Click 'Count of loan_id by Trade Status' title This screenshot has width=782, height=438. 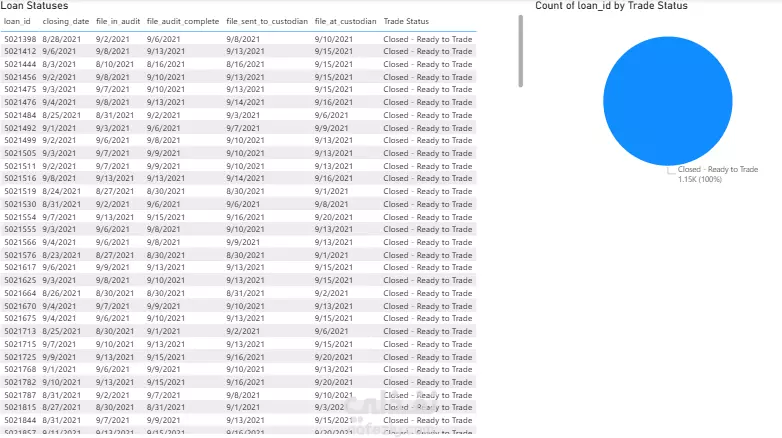tap(611, 6)
